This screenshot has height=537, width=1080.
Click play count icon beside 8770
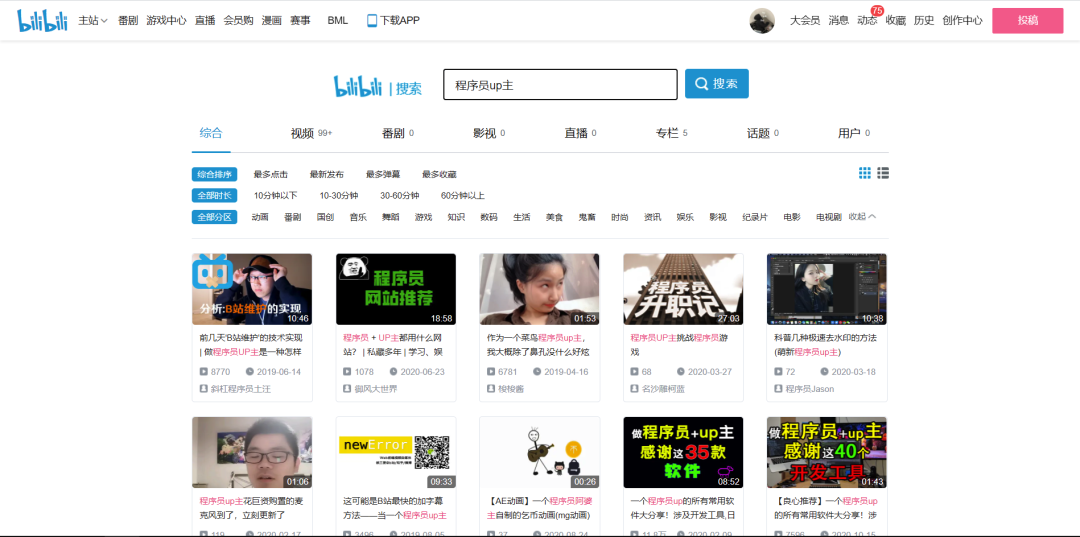click(x=204, y=372)
